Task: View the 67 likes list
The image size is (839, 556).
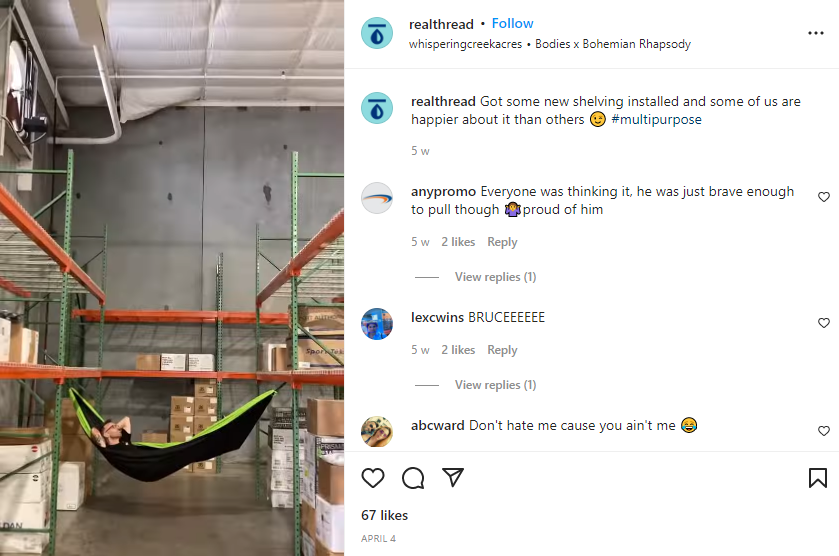Action: [x=384, y=515]
